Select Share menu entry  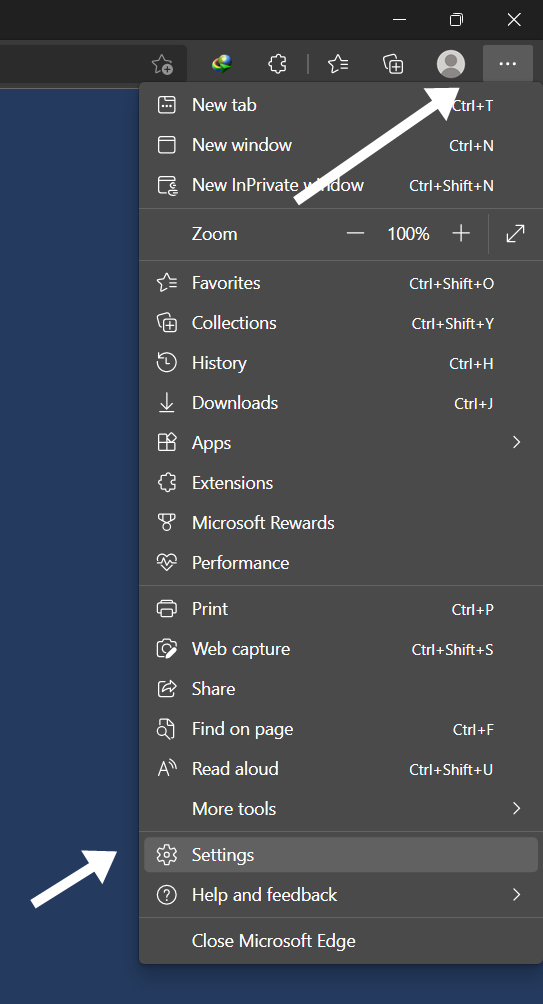[341, 689]
